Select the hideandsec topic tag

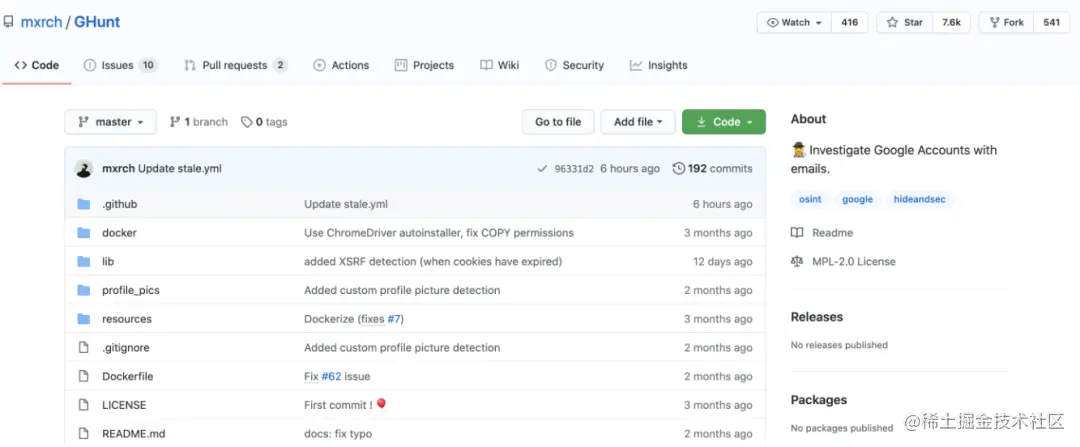coord(920,199)
